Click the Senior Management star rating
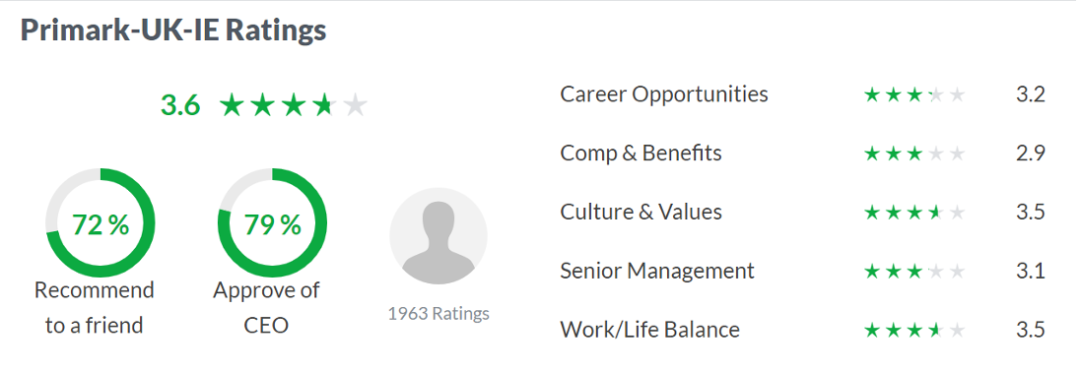Viewport: 1080px width, 372px height. click(x=915, y=271)
